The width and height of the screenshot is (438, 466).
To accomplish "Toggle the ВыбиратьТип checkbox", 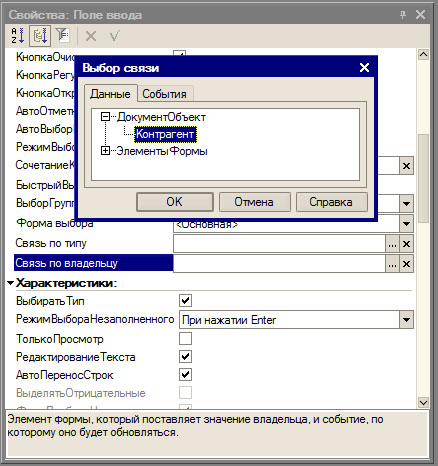I will click(x=185, y=301).
